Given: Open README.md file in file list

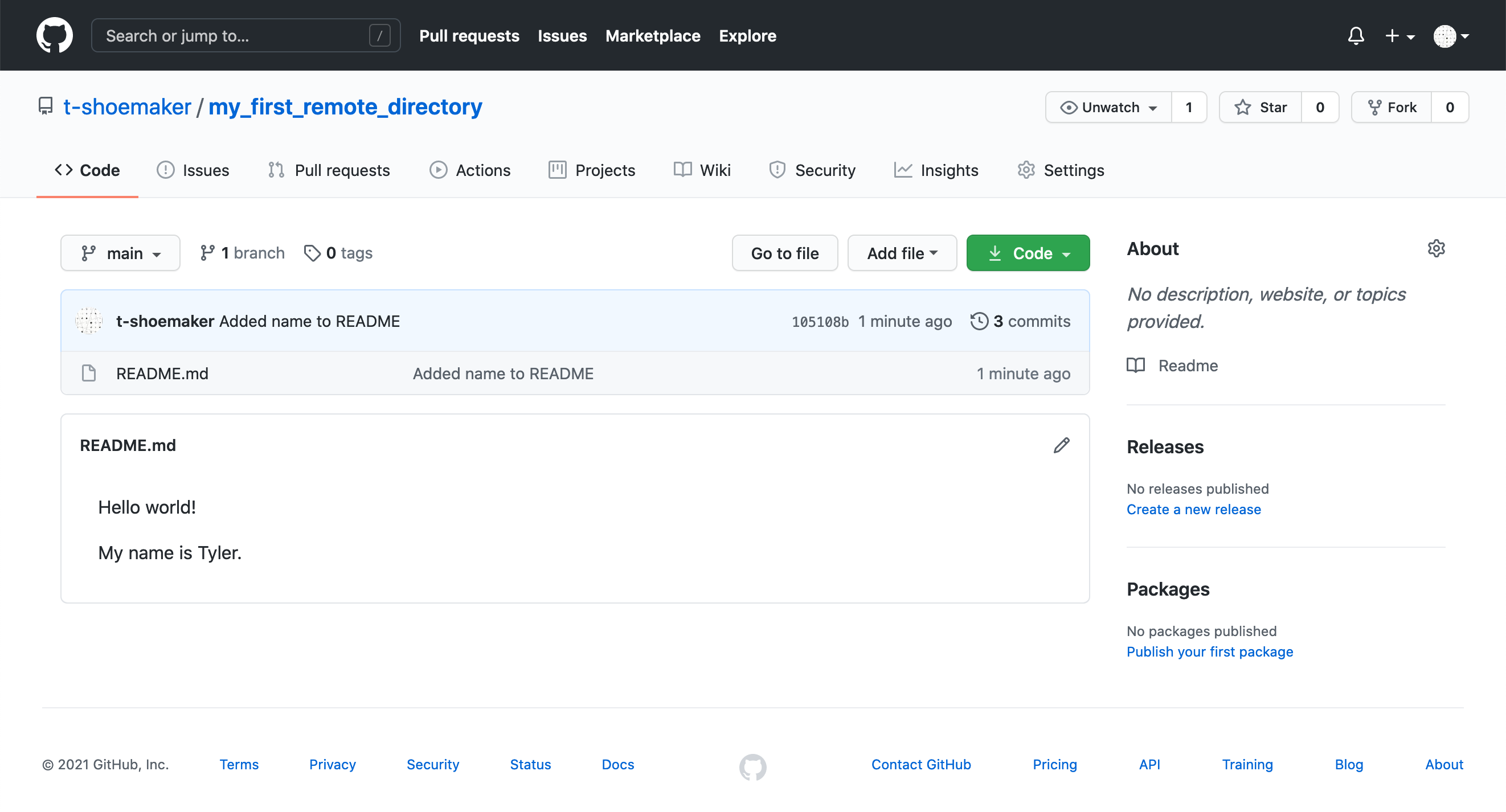Looking at the screenshot, I should click(x=162, y=374).
